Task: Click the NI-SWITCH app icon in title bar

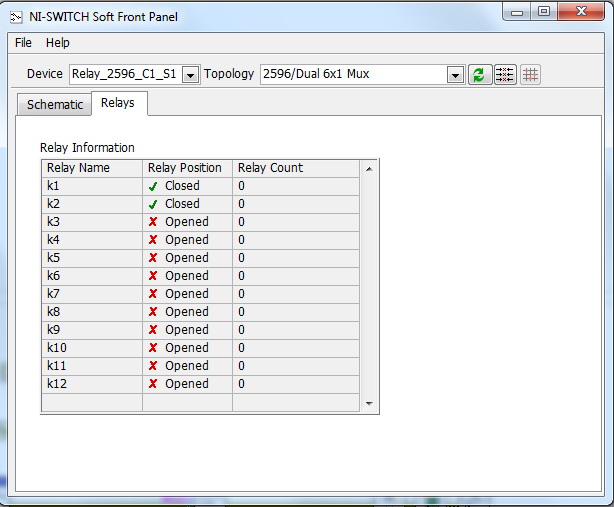Action: [16, 17]
